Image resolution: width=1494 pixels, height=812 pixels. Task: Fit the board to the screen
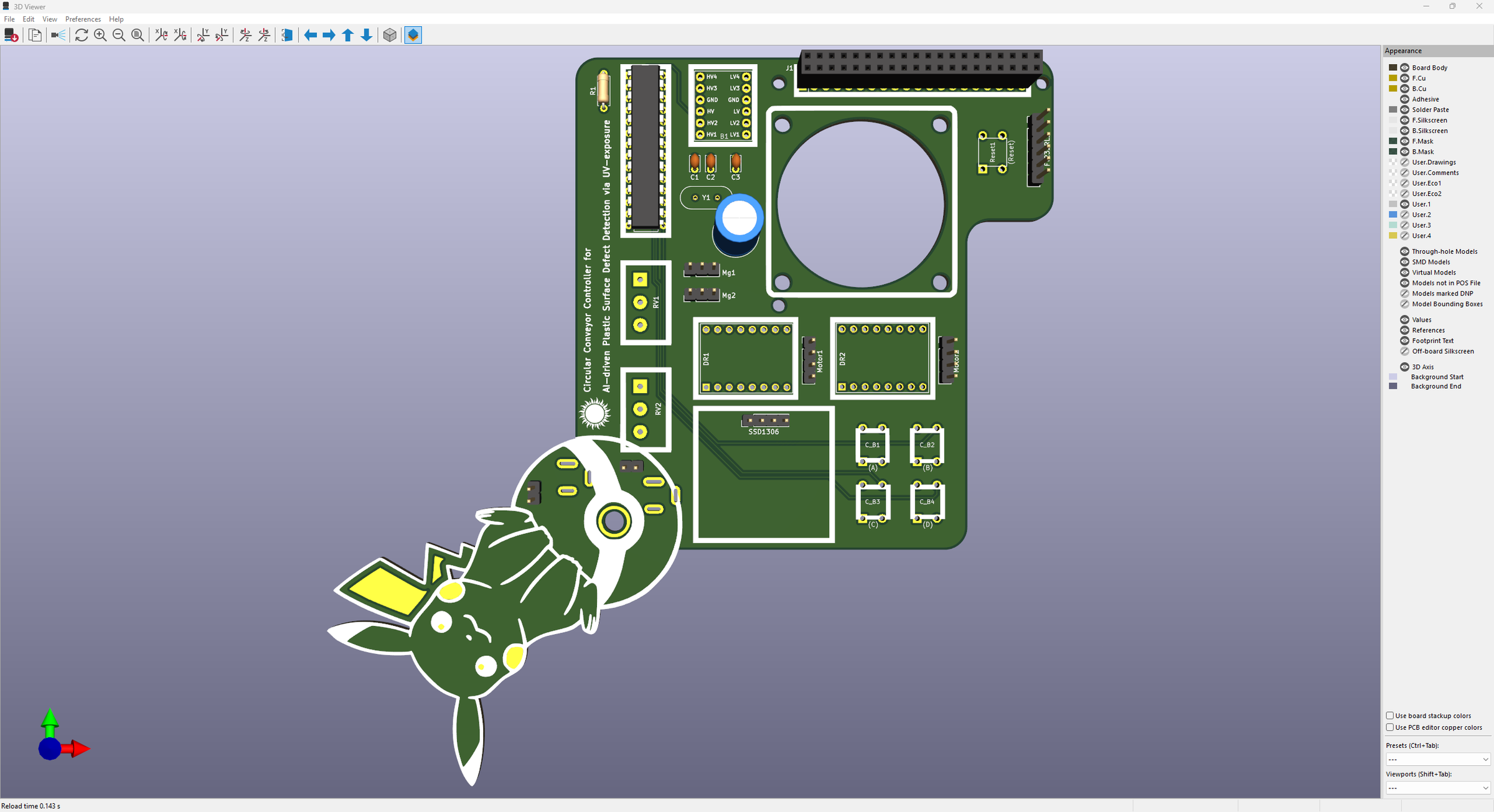(x=138, y=35)
